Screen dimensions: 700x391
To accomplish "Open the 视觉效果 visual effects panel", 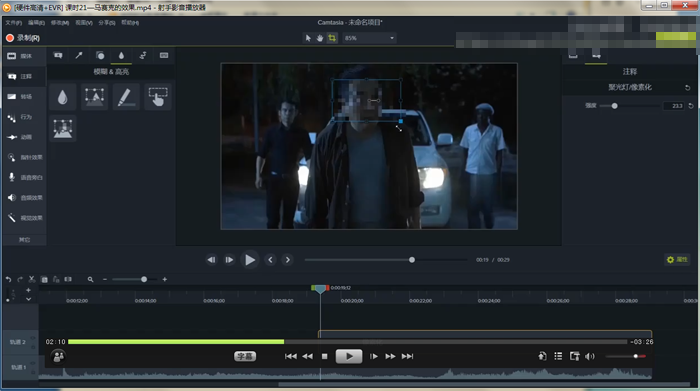I will pyautogui.click(x=24, y=218).
